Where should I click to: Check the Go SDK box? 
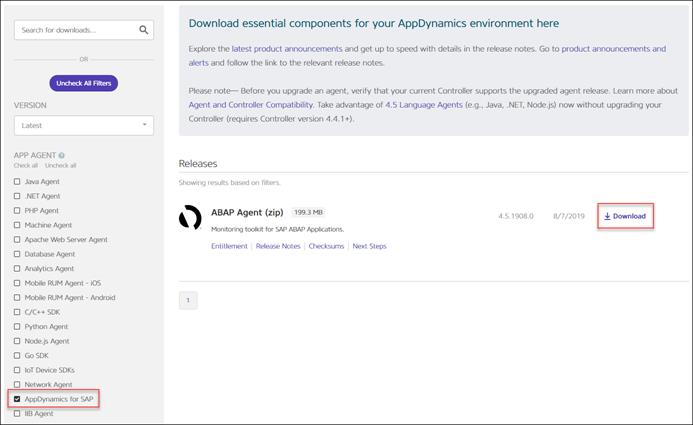coord(17,355)
